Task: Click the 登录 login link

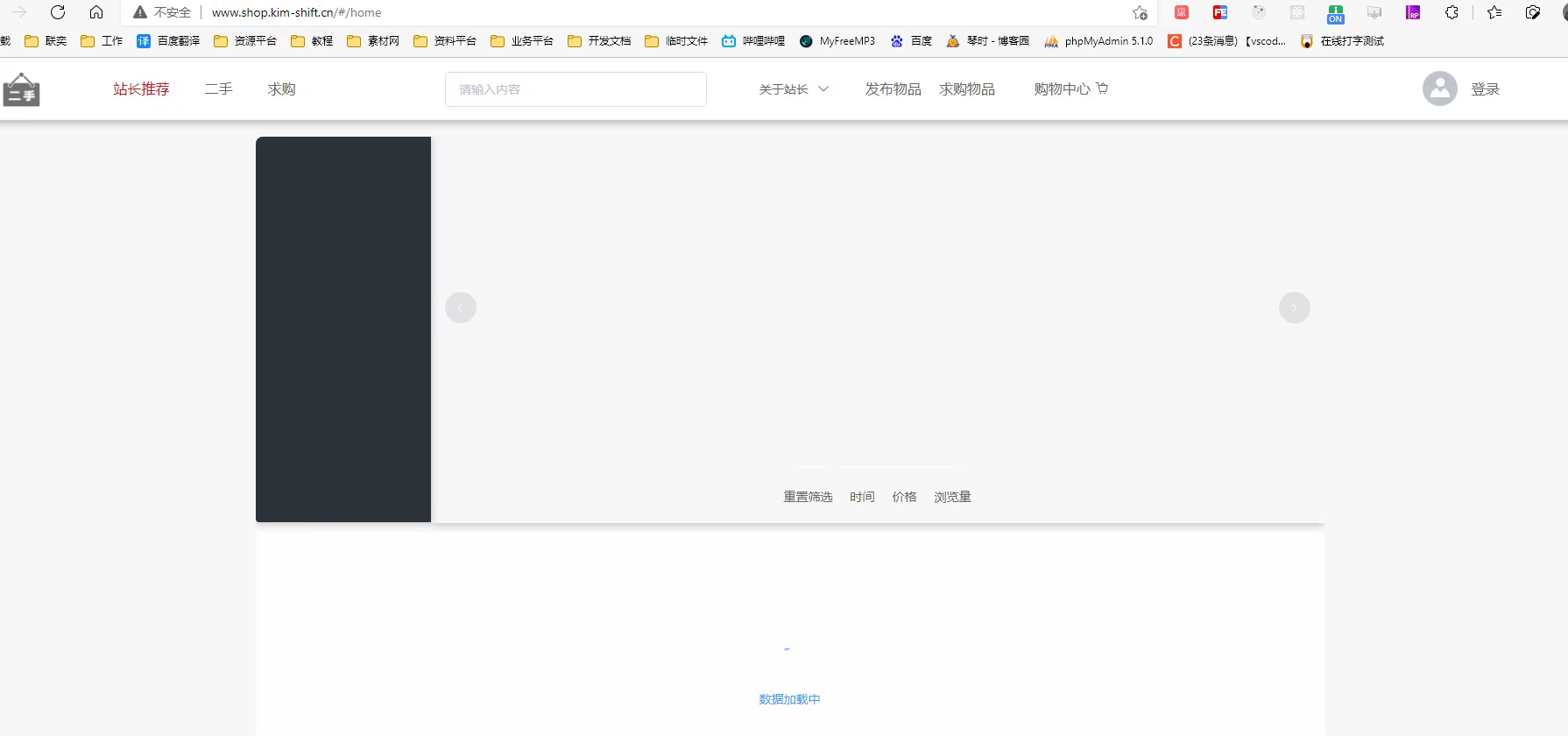Action: pos(1485,89)
